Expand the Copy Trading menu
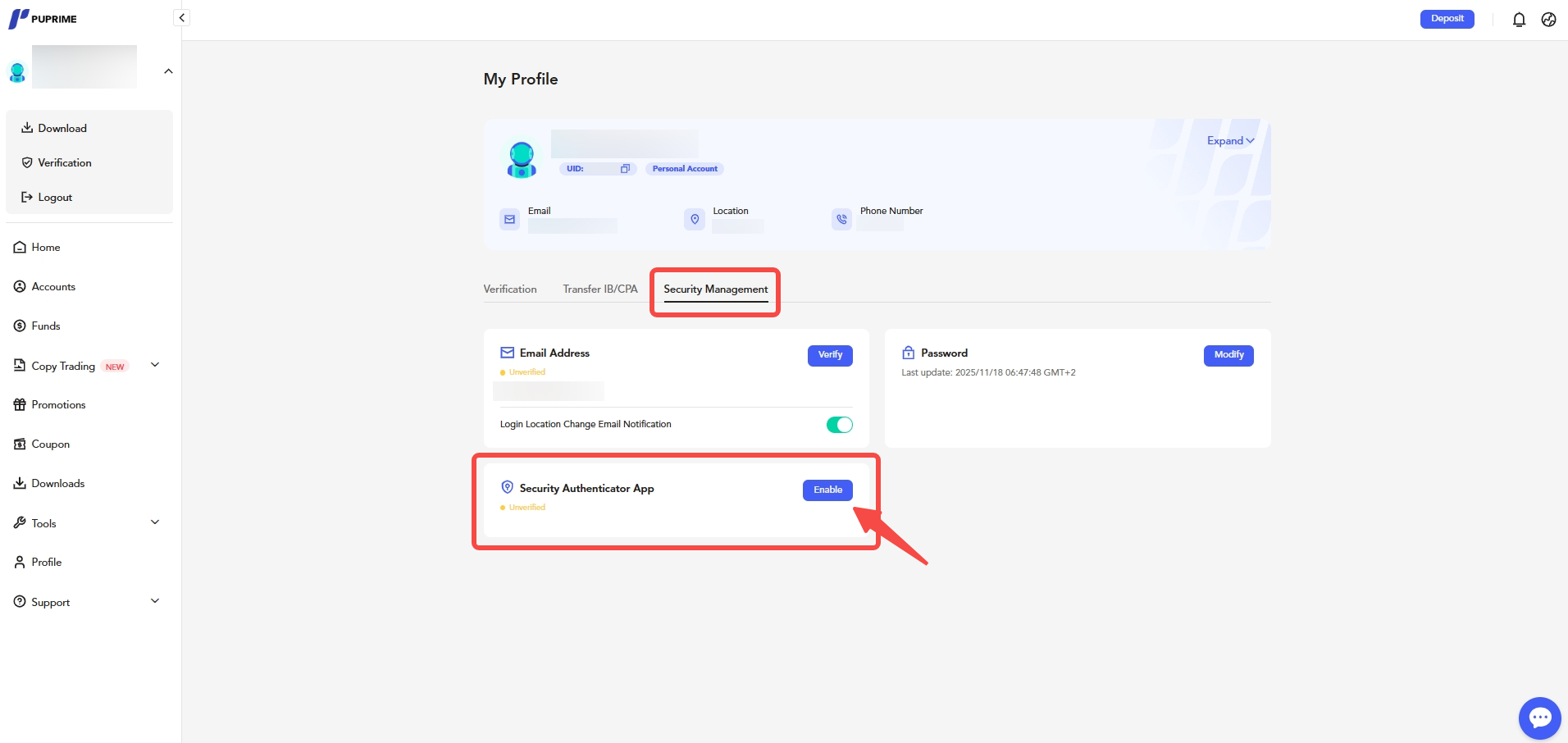 (155, 365)
